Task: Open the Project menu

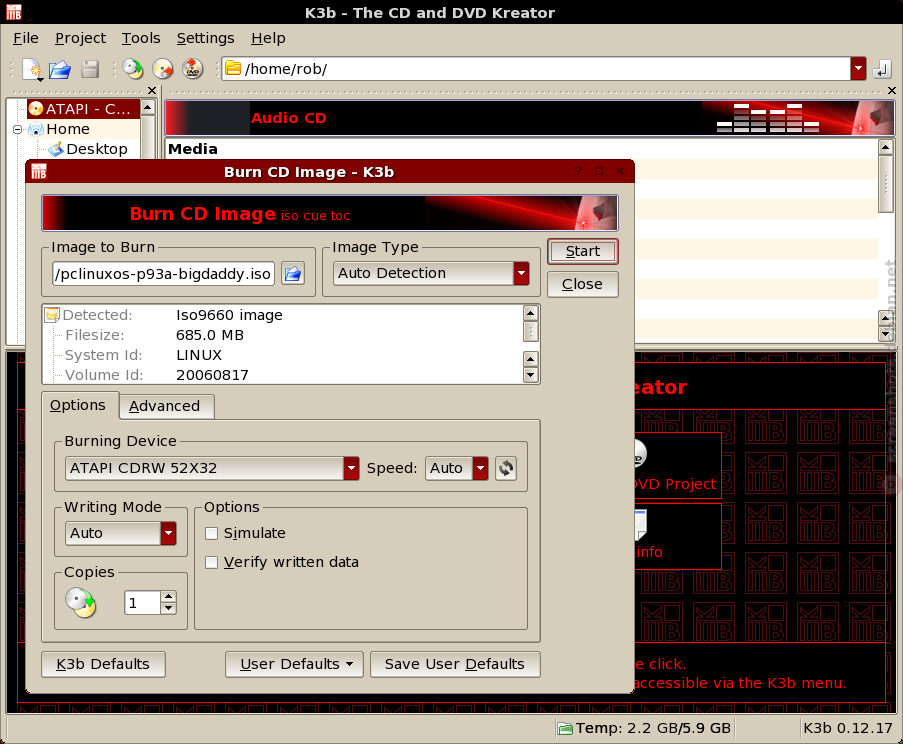Action: pyautogui.click(x=81, y=39)
